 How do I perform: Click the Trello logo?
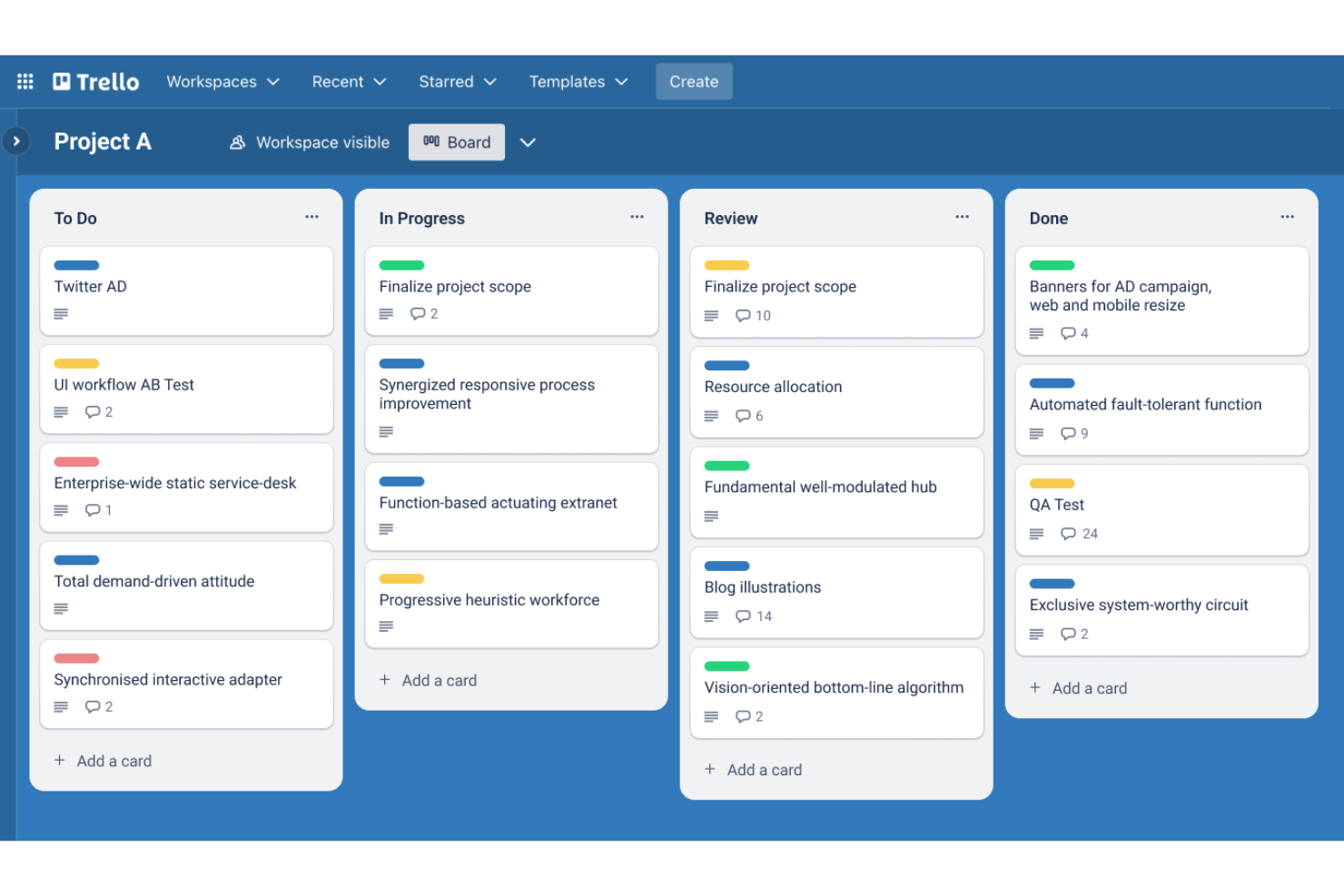pos(95,81)
